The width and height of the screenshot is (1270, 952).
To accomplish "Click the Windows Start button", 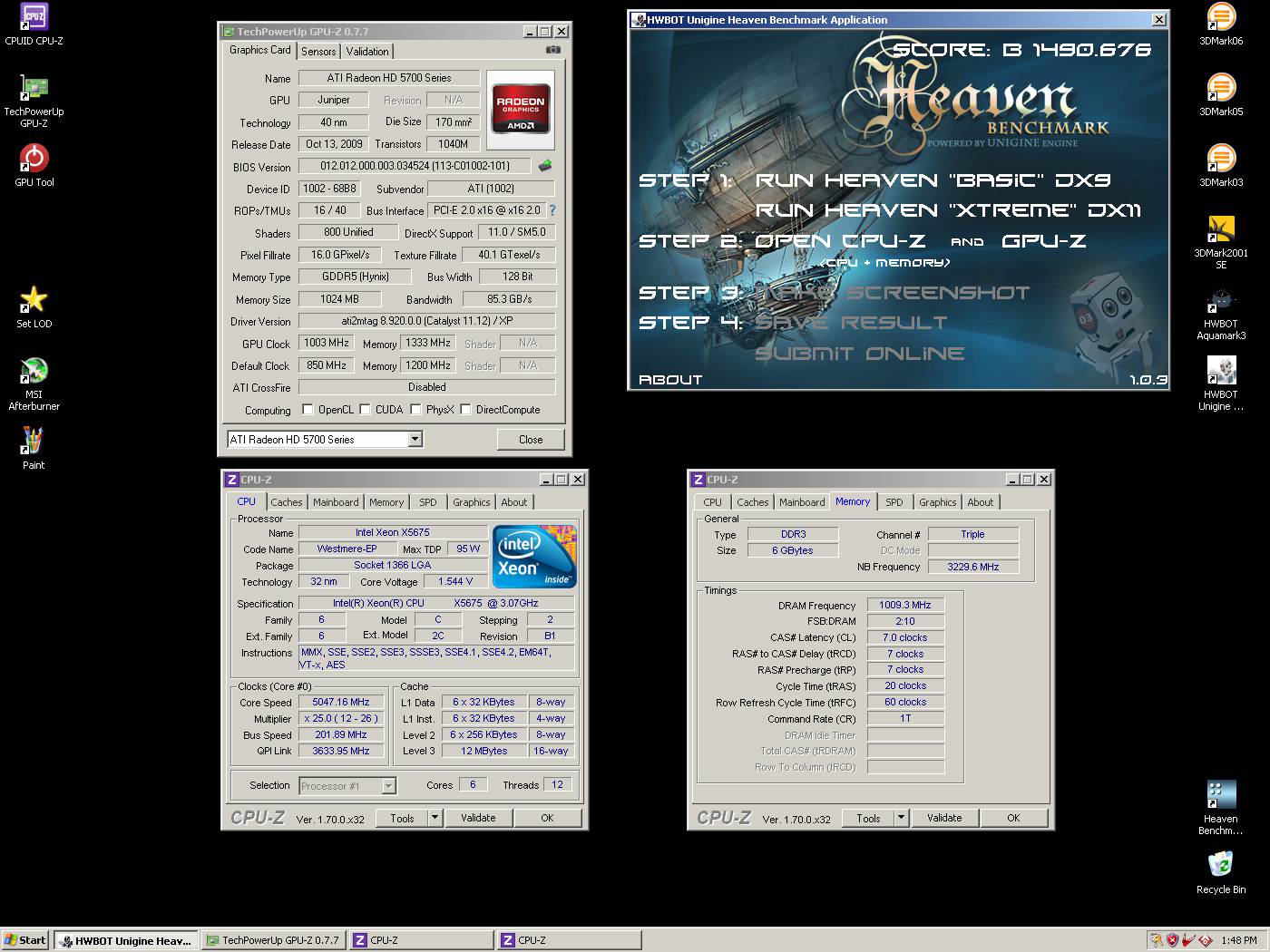I will point(25,940).
